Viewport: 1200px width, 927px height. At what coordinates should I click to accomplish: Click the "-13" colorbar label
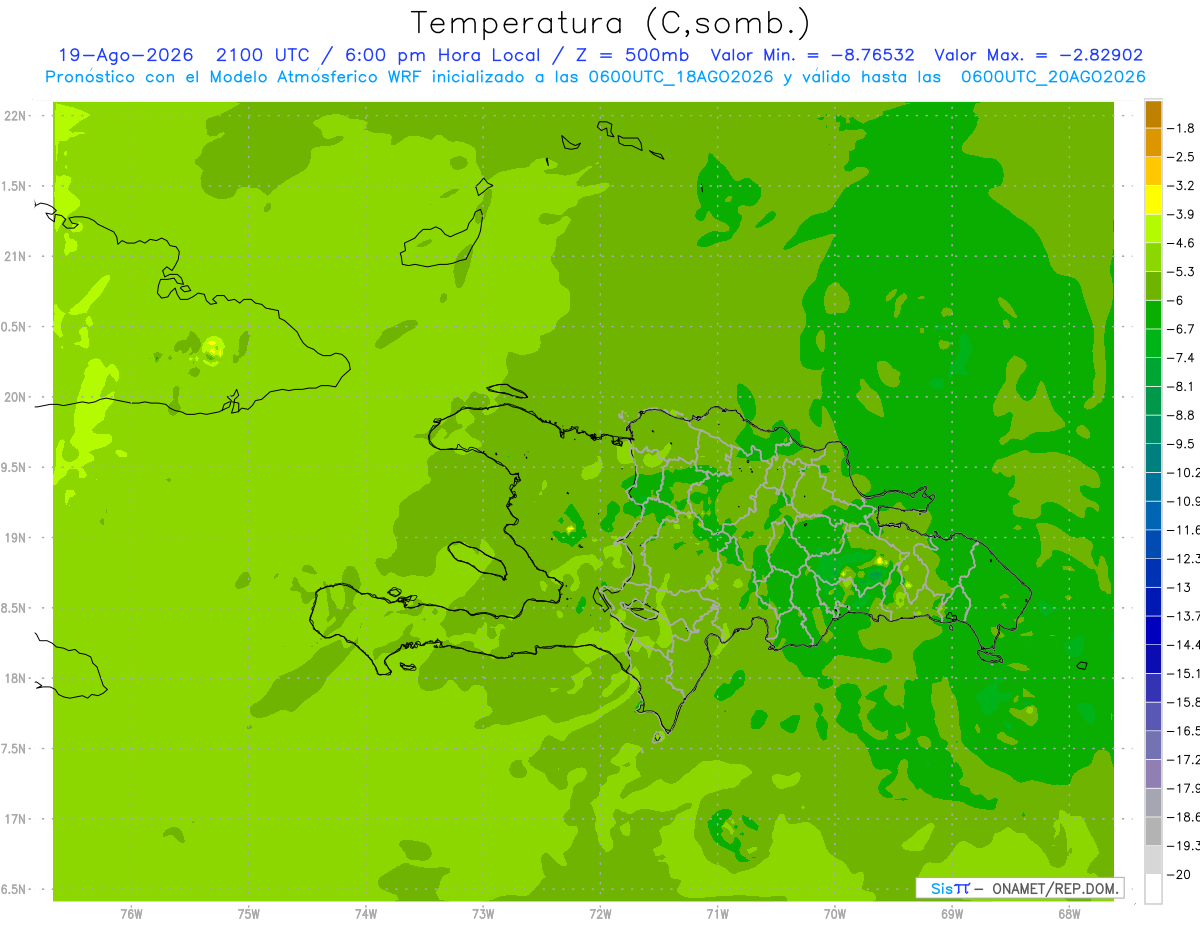[x=1181, y=587]
